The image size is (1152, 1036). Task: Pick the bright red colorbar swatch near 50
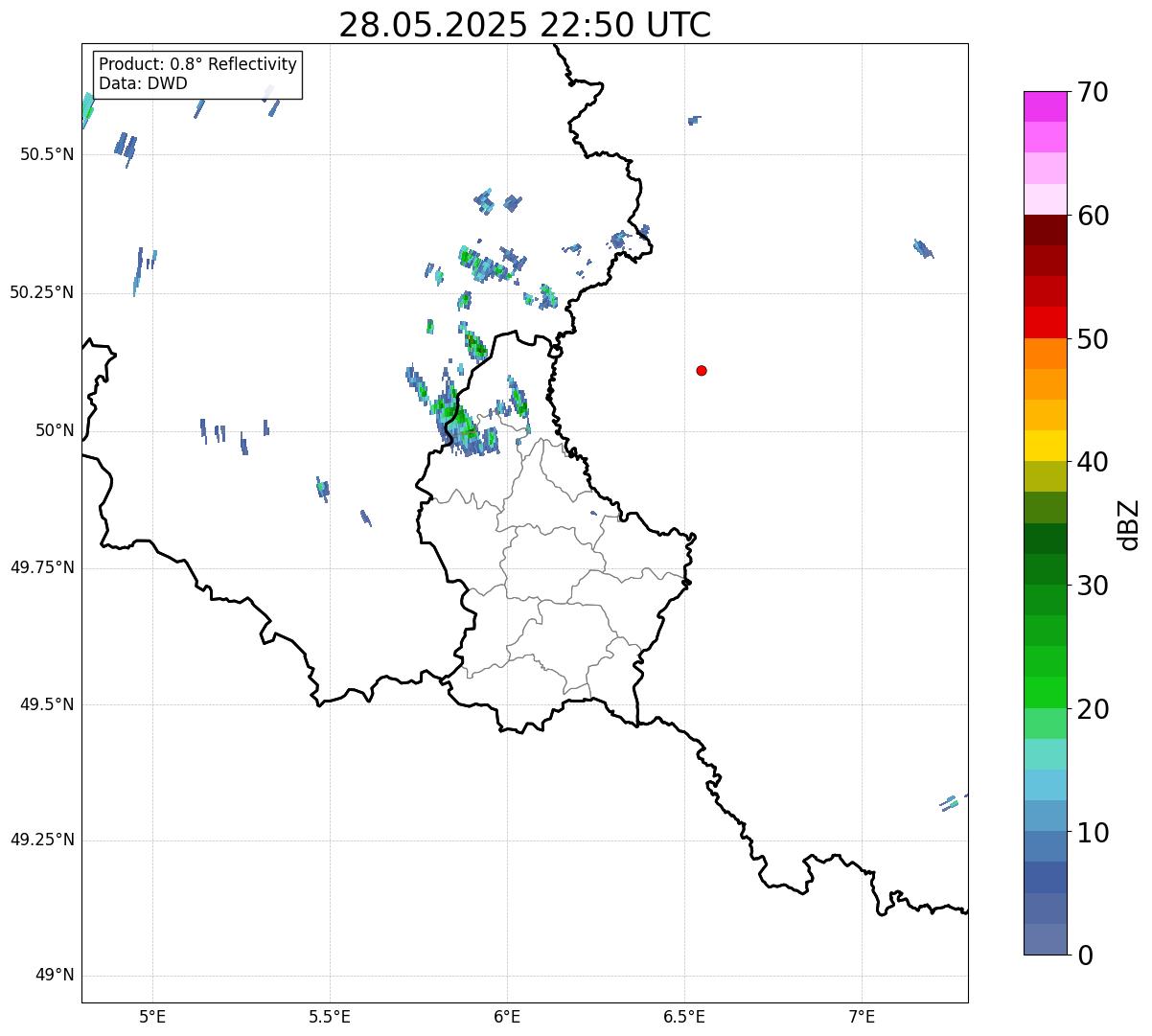[x=1046, y=323]
